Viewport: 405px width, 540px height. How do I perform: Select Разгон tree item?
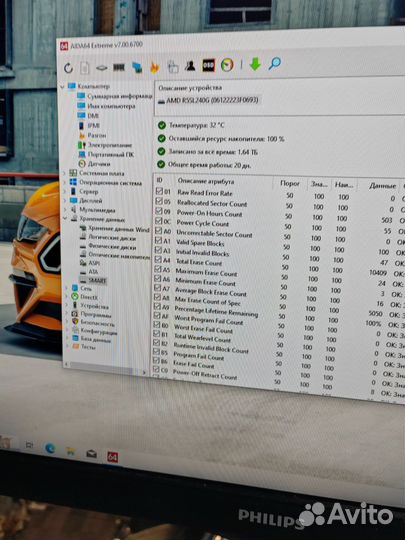click(96, 135)
